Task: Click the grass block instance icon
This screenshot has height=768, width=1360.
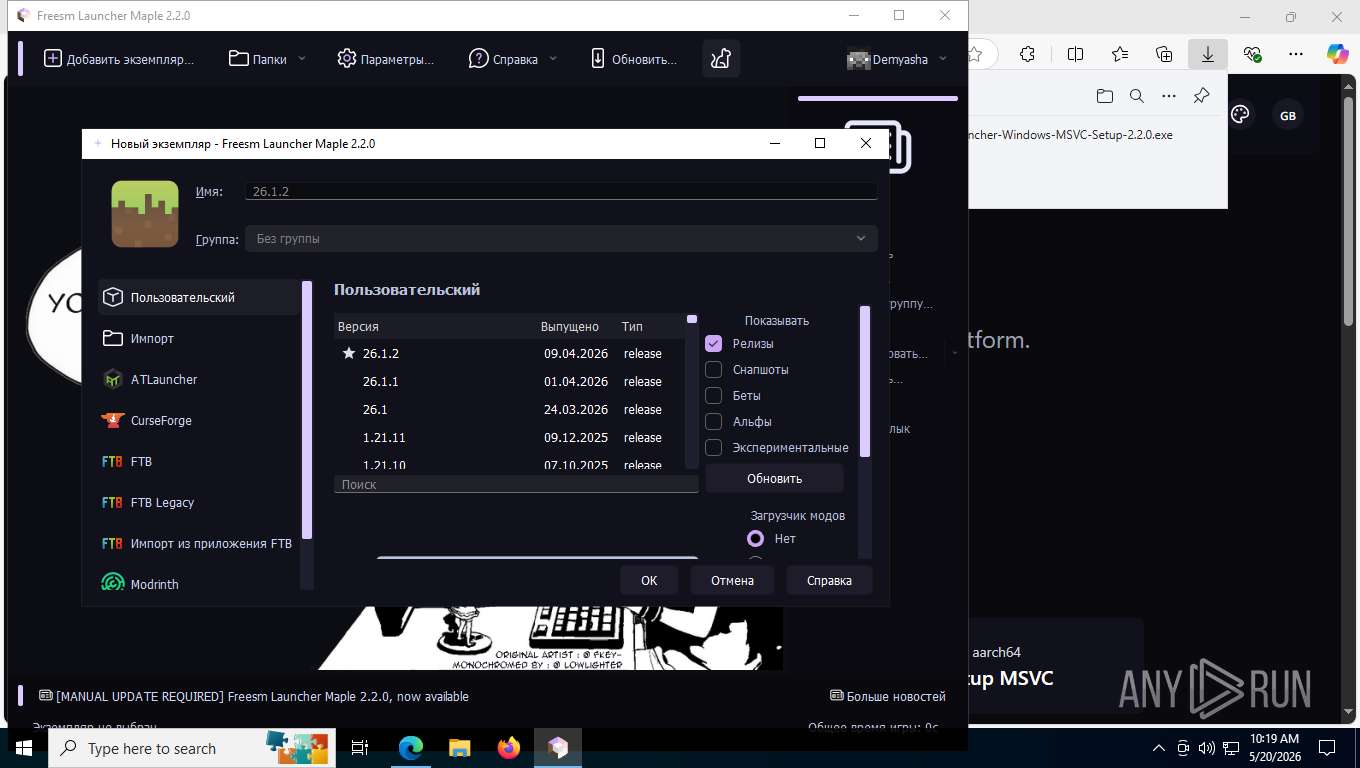Action: pos(145,214)
